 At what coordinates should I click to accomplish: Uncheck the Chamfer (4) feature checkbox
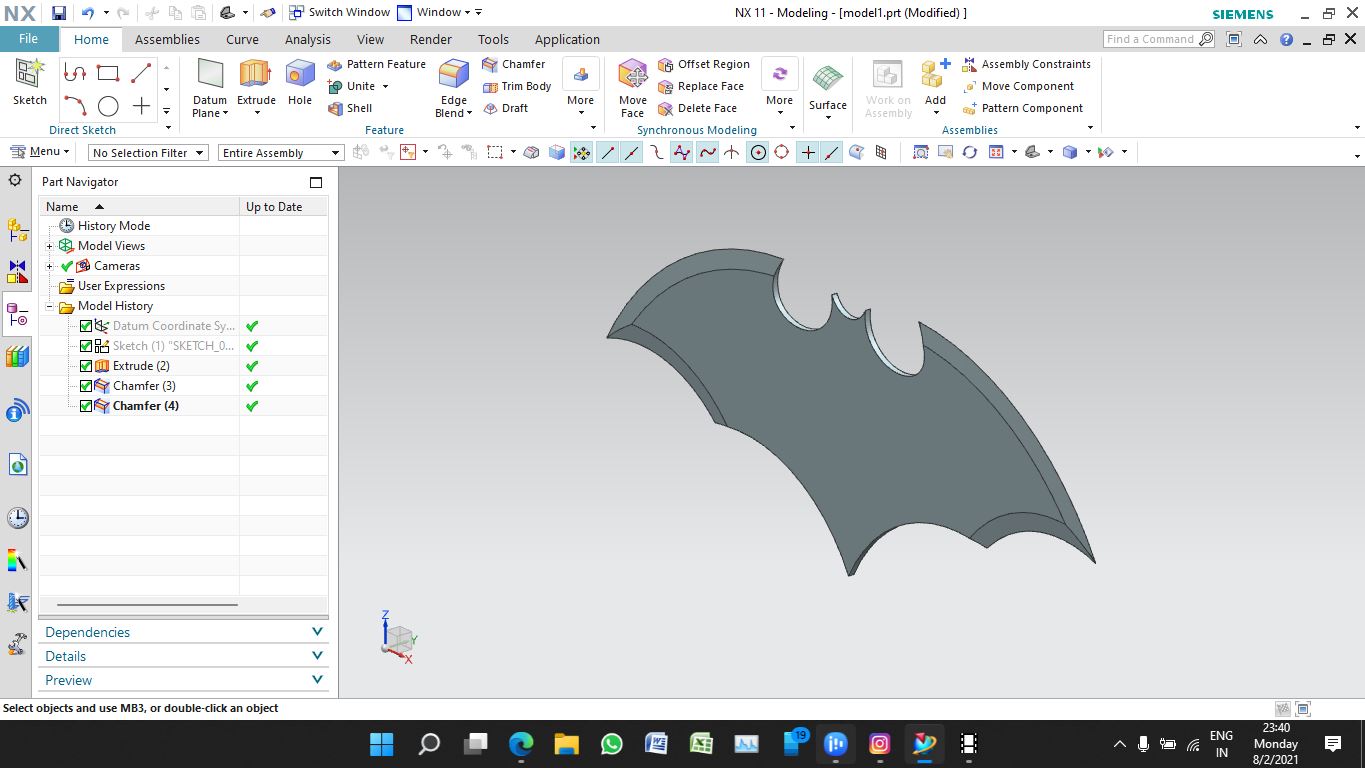[x=86, y=406]
